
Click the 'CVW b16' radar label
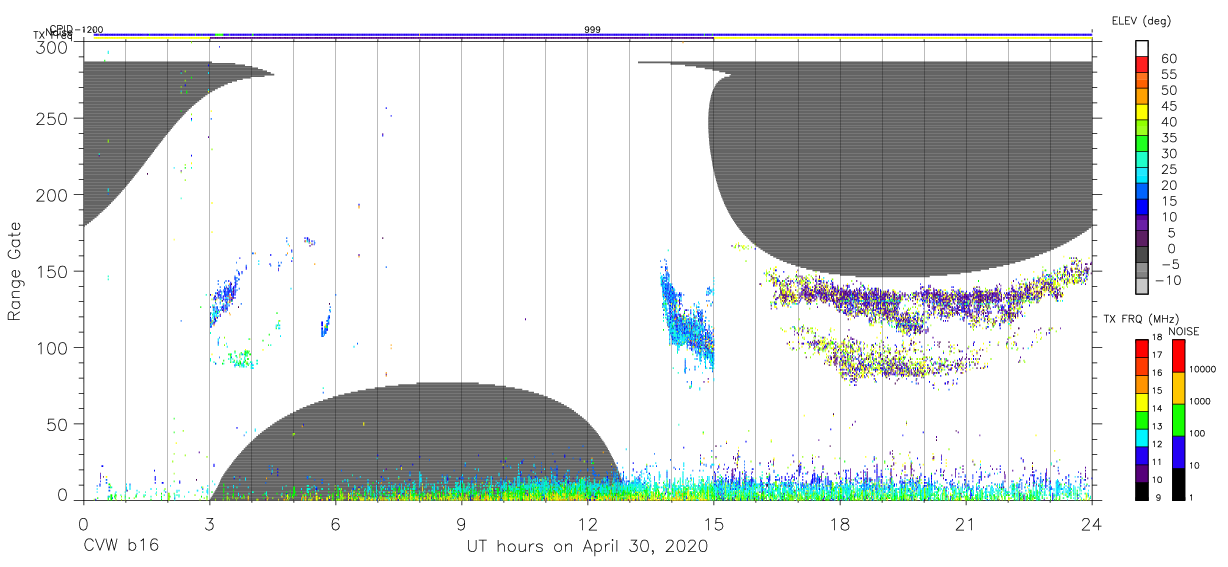point(120,547)
